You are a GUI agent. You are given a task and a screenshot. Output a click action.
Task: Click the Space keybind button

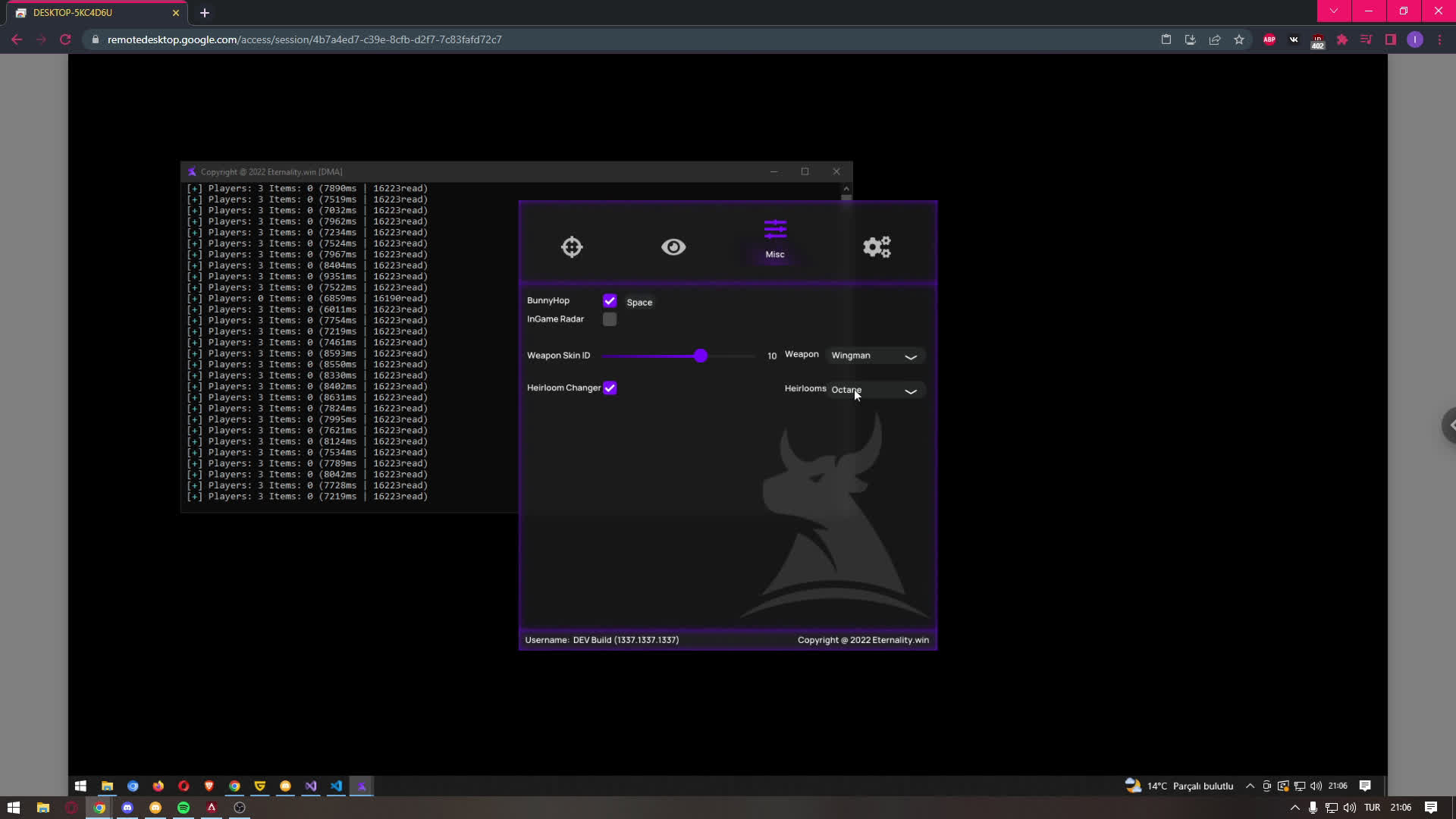[639, 303]
